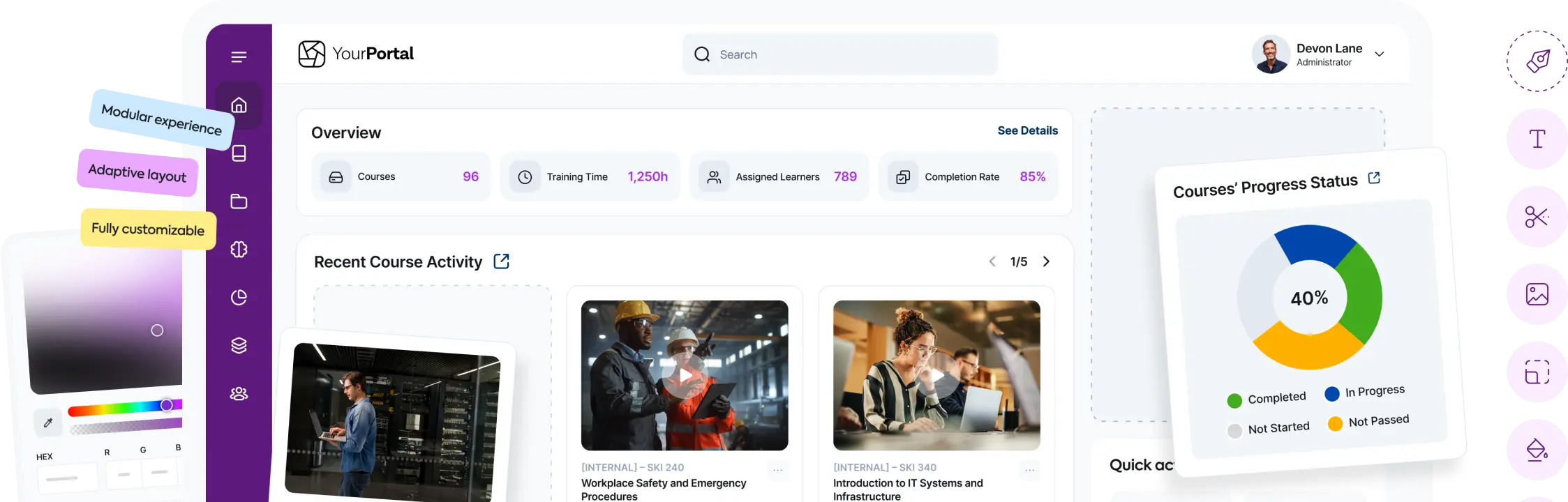This screenshot has width=1568, height=502.
Task: Go to next Recent Course Activity page
Action: 1046,261
